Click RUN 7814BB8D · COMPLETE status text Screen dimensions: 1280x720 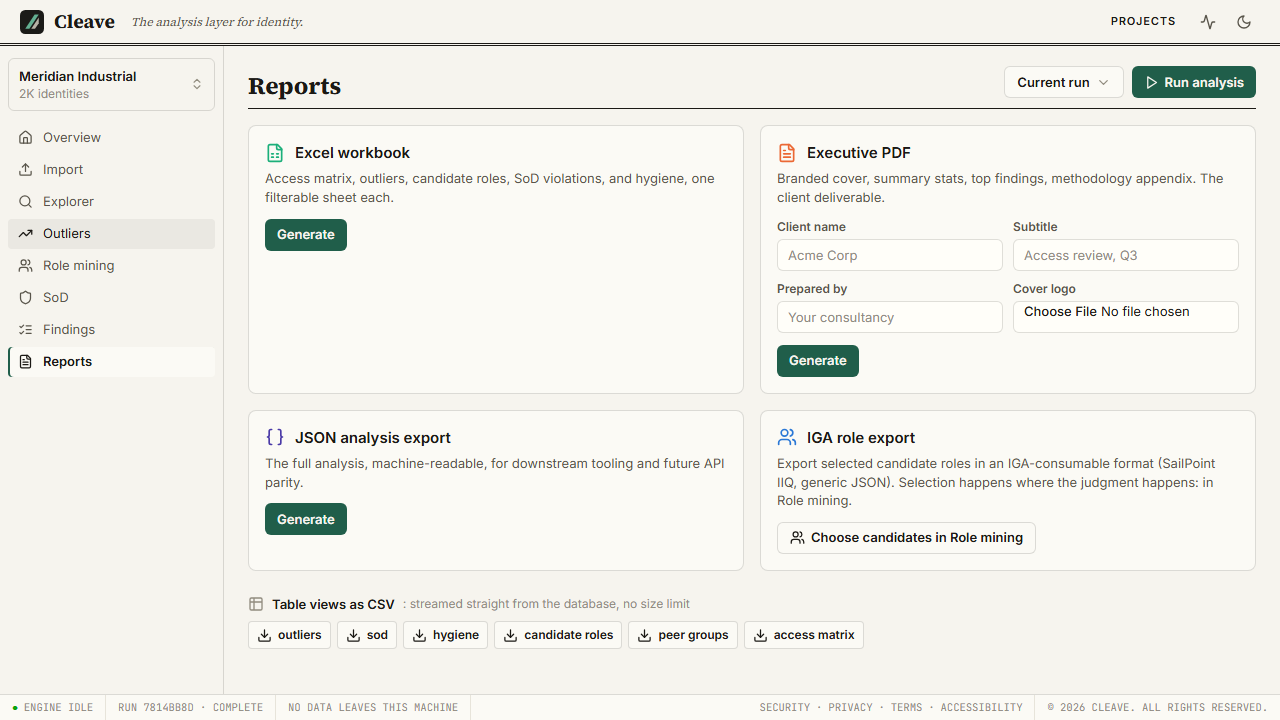coord(190,707)
